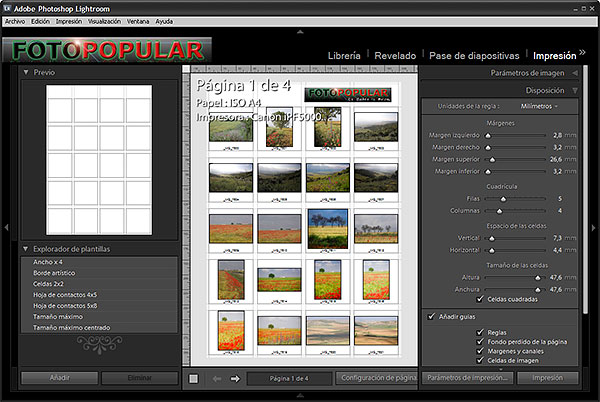Image resolution: width=600 pixels, height=402 pixels.
Task: Switch to the Revelado module
Action: click(x=395, y=56)
